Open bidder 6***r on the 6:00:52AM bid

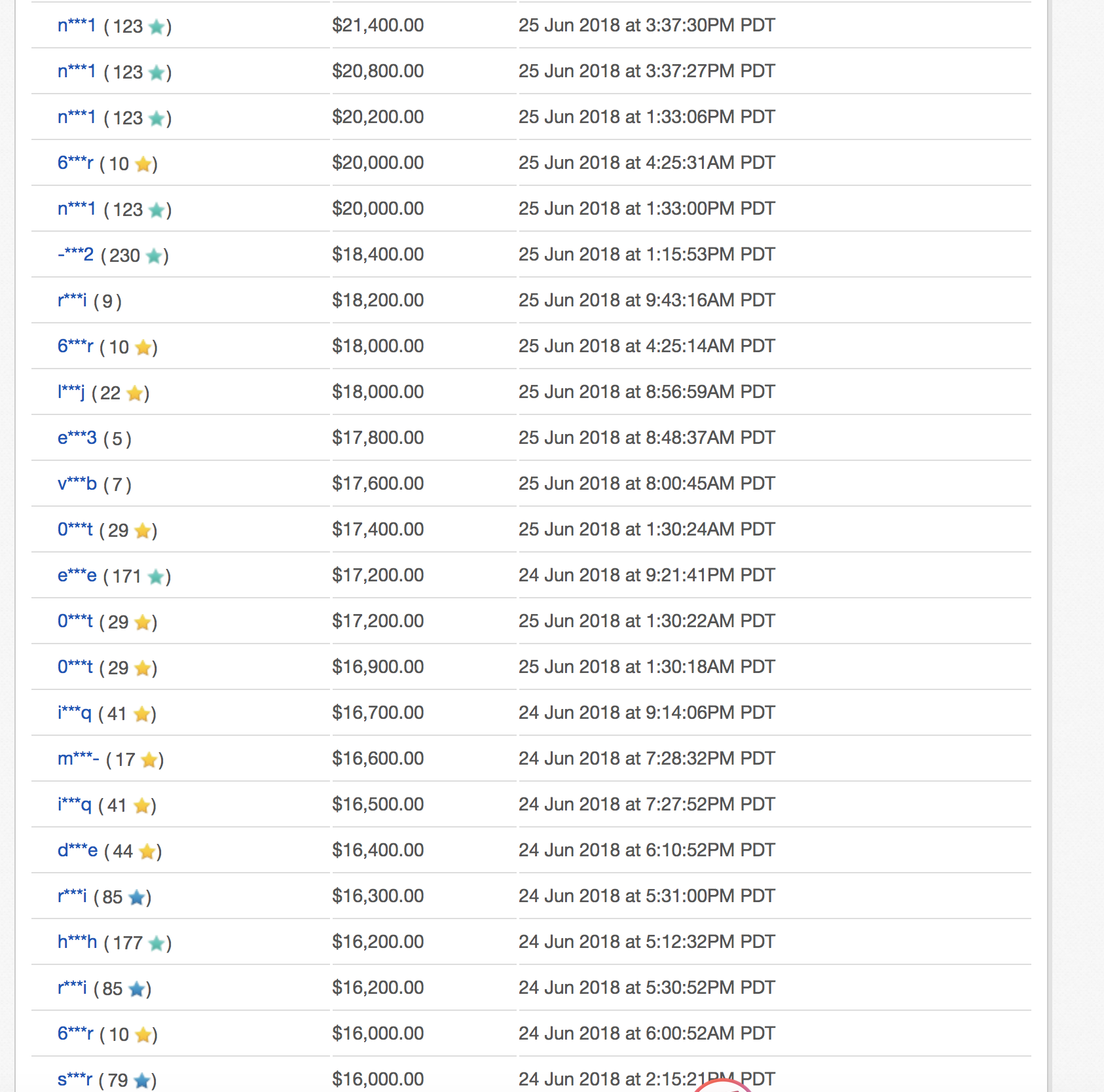click(75, 1034)
